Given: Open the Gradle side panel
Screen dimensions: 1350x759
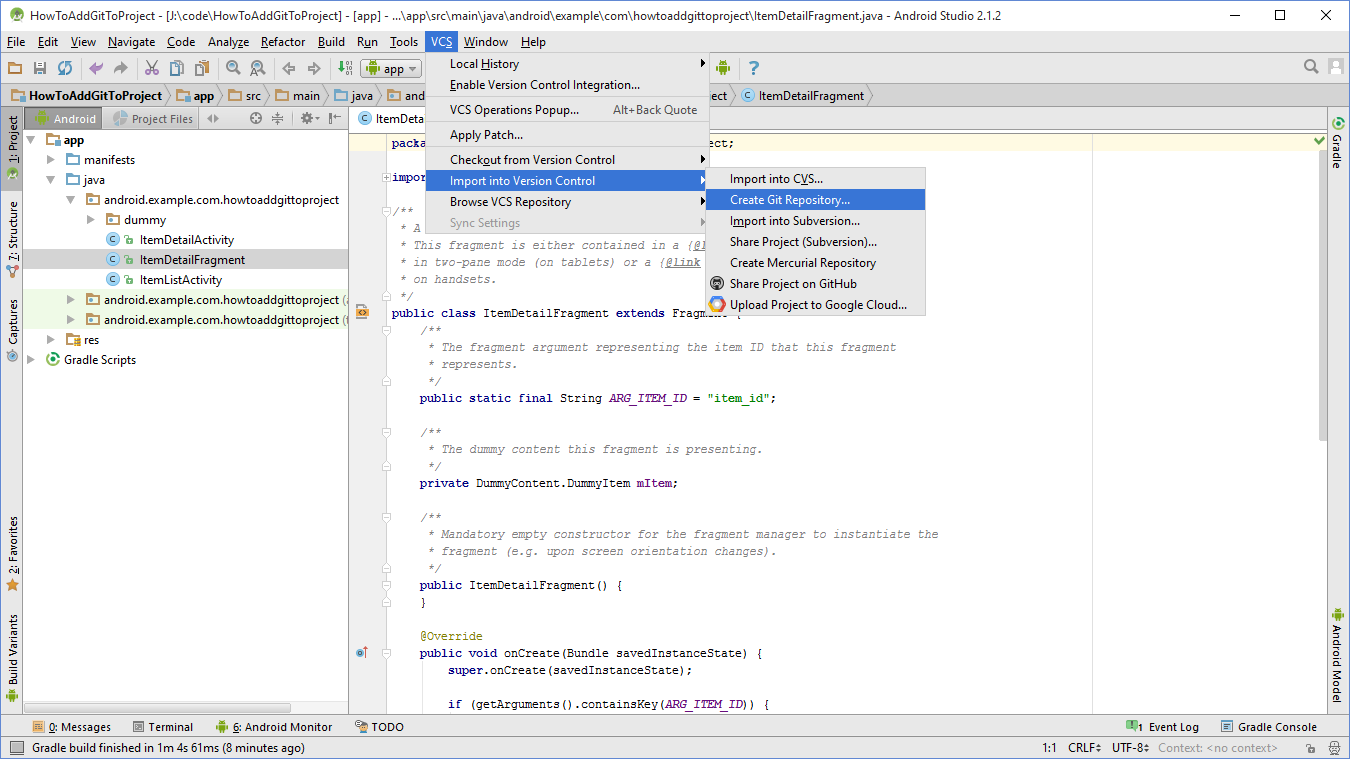Looking at the screenshot, I should [x=1336, y=143].
